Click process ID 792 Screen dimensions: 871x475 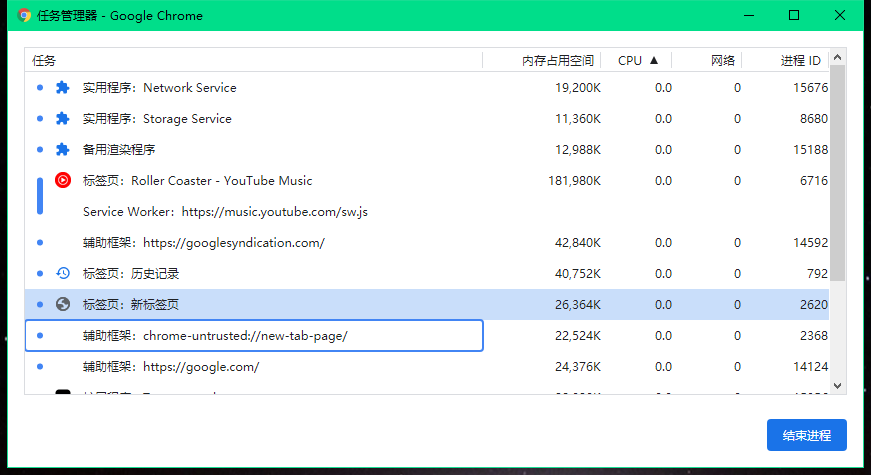click(x=817, y=273)
